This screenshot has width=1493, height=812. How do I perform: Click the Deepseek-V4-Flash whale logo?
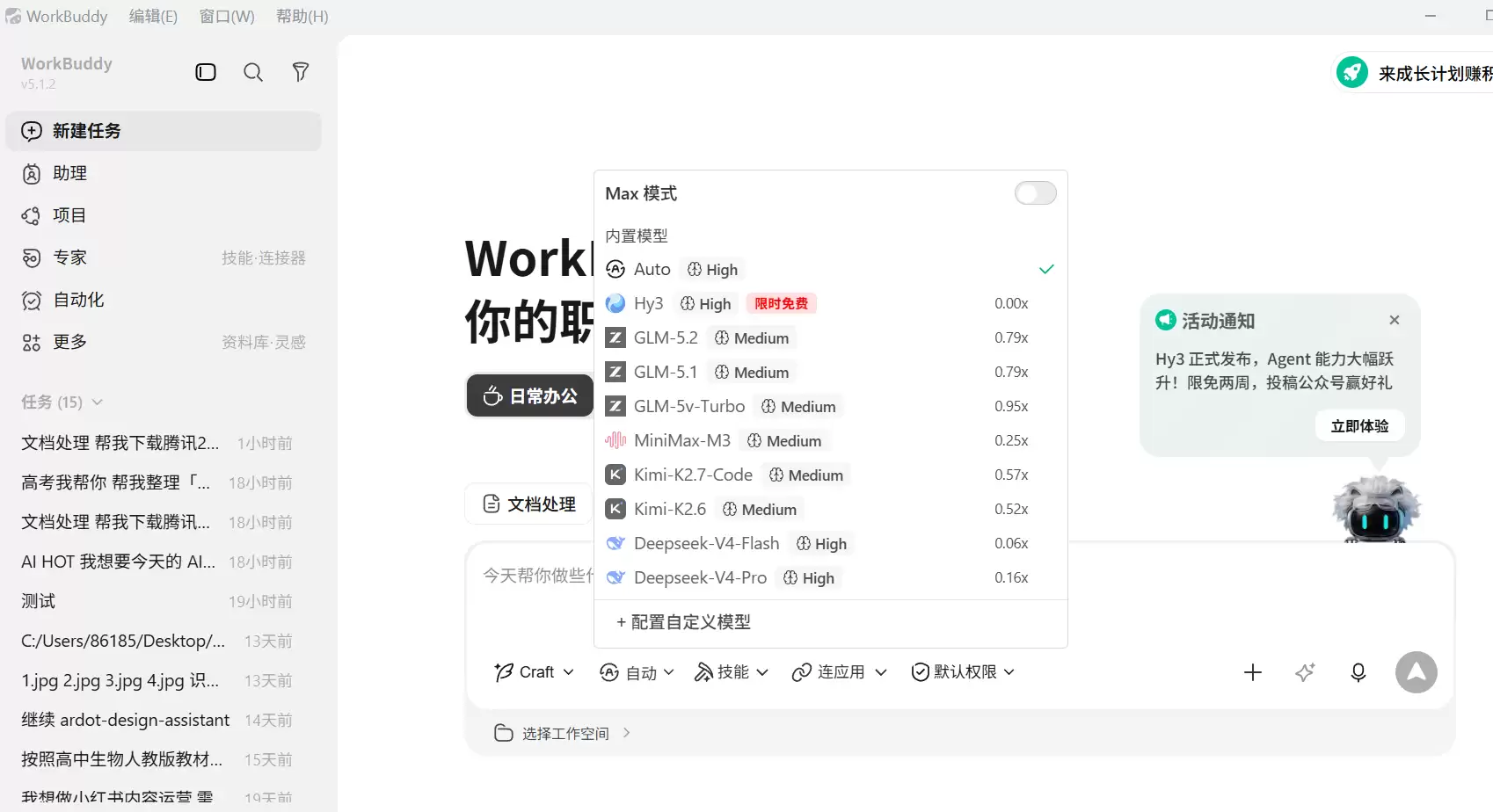click(615, 543)
